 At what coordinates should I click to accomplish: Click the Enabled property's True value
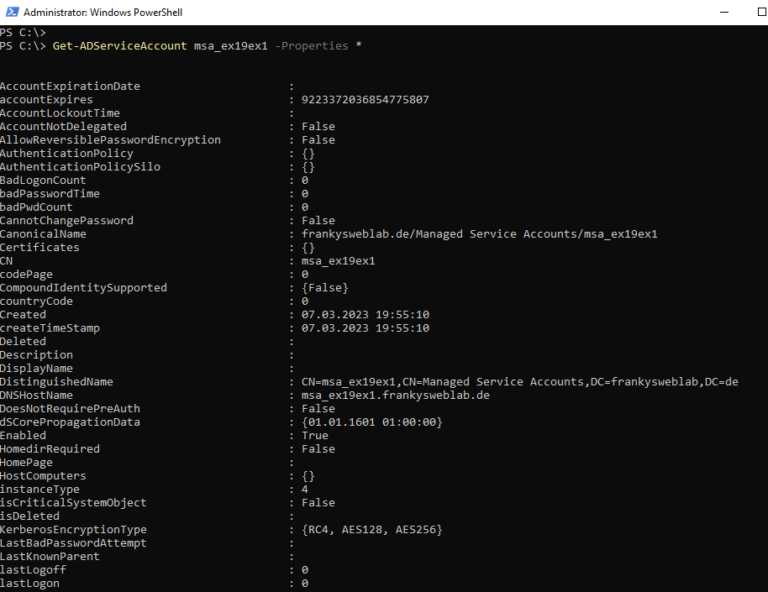[314, 436]
